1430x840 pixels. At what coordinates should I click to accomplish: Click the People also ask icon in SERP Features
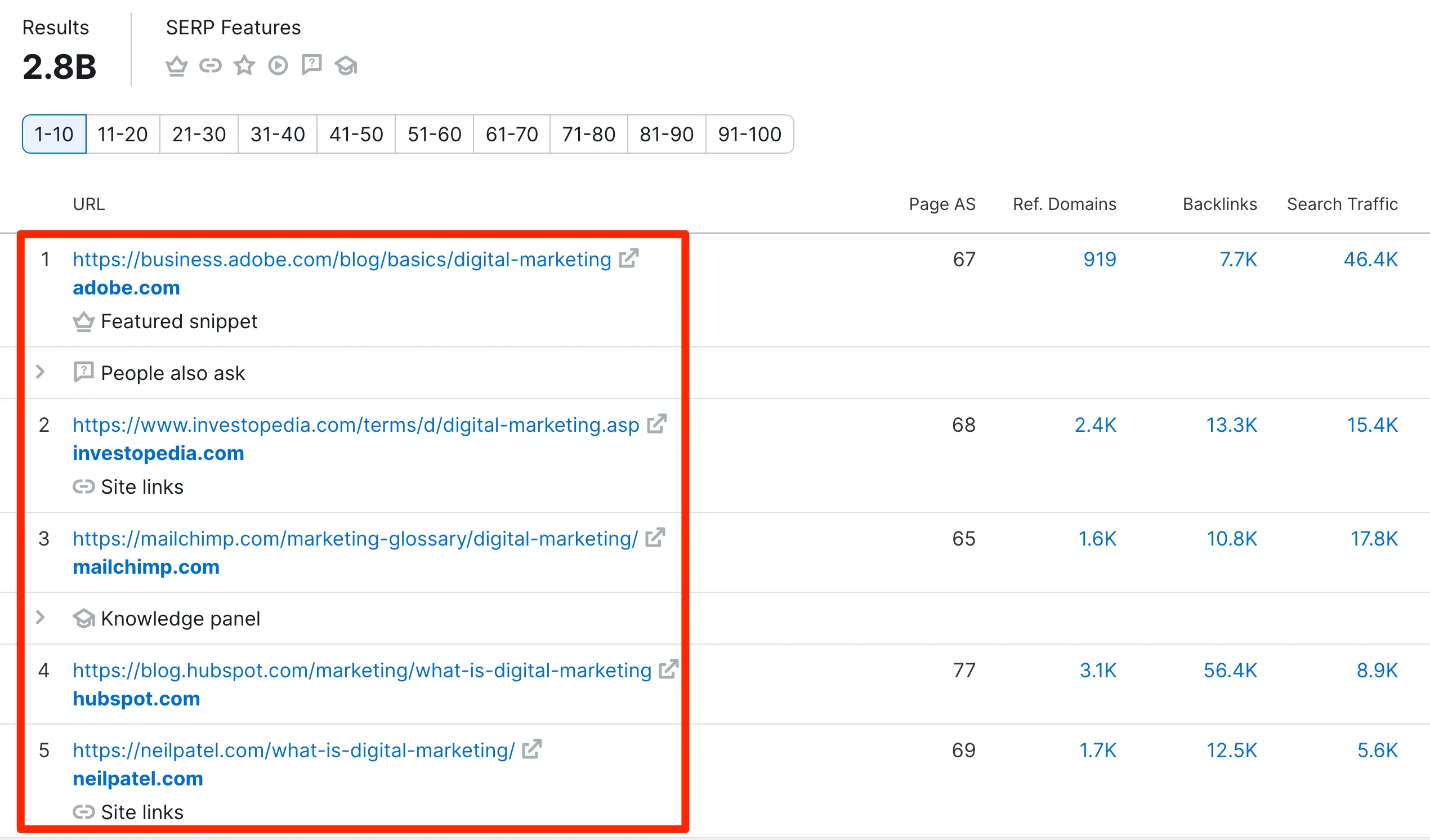(312, 65)
